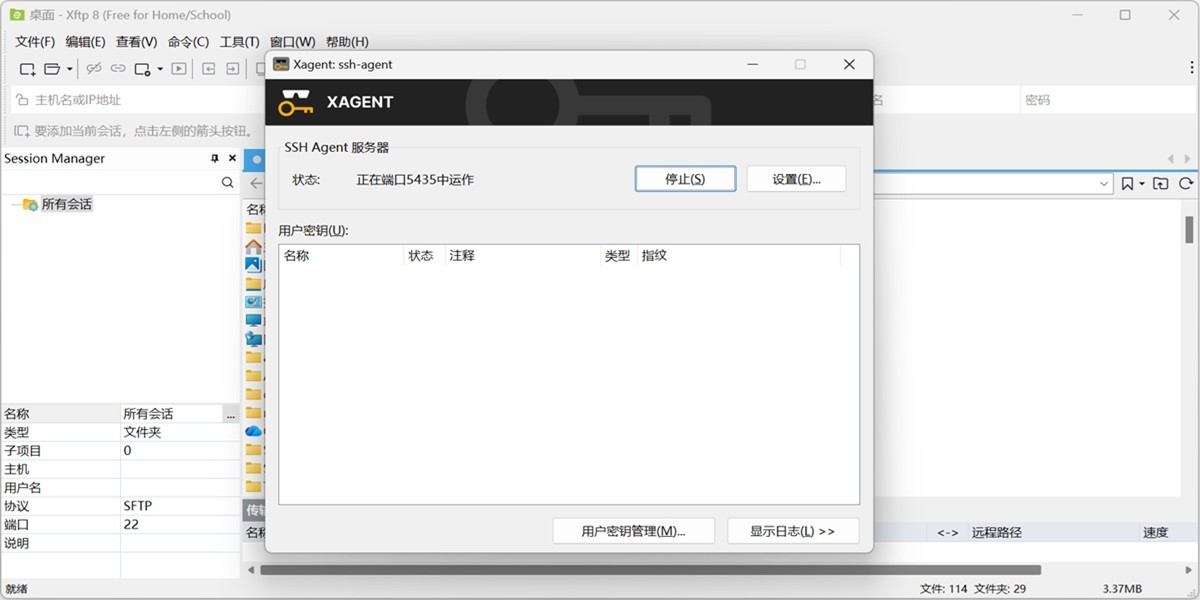Open 用户密钥管理(M) dialog

tap(631, 530)
